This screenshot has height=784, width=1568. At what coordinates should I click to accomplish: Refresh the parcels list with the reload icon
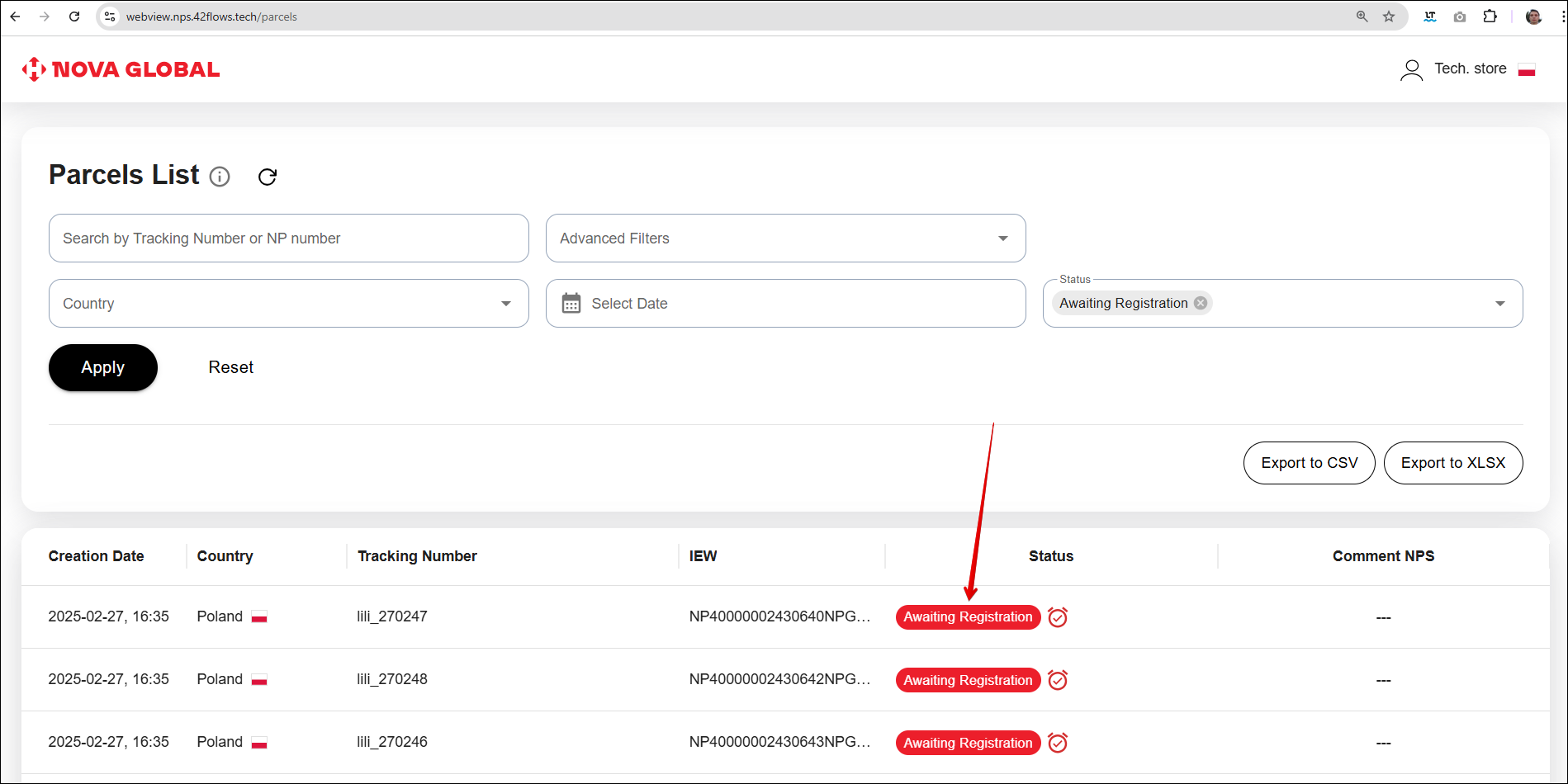(x=268, y=177)
